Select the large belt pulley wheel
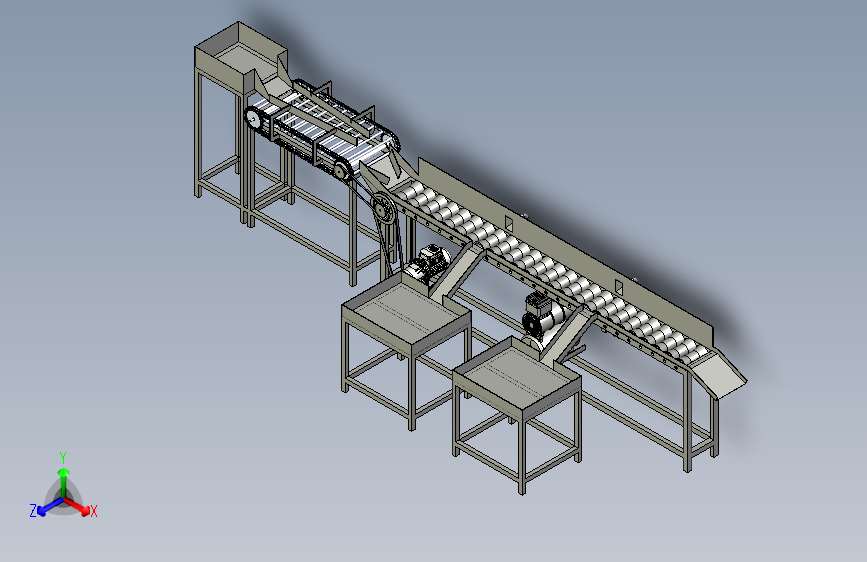Image resolution: width=867 pixels, height=562 pixels. pyautogui.click(x=382, y=208)
